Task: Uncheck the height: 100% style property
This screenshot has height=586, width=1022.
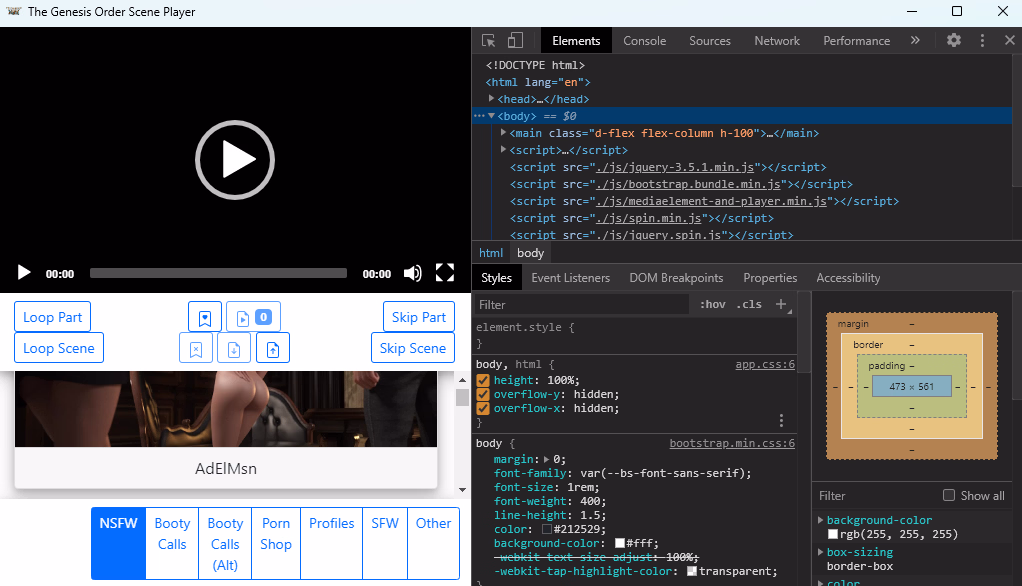Action: [x=483, y=380]
